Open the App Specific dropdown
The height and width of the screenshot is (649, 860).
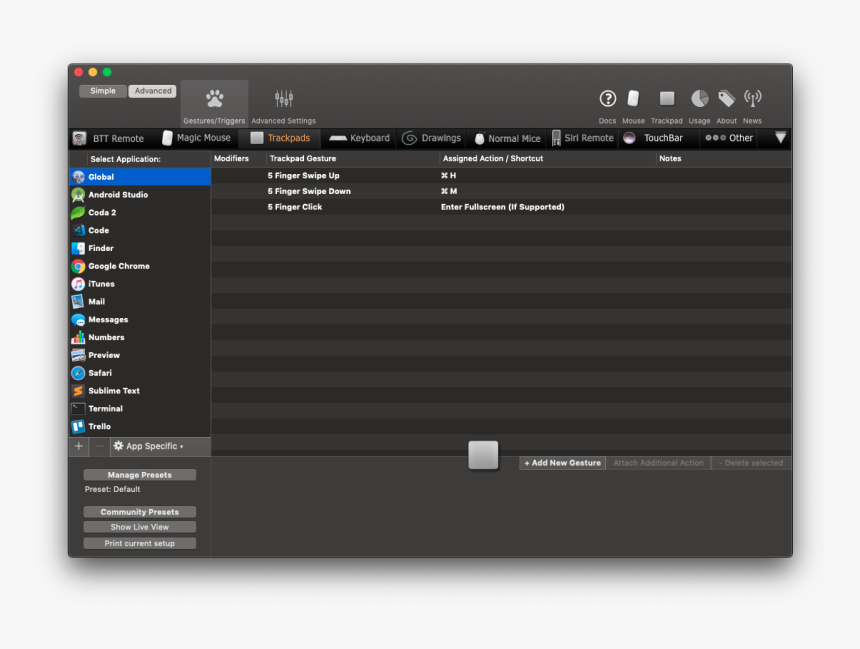pos(157,446)
